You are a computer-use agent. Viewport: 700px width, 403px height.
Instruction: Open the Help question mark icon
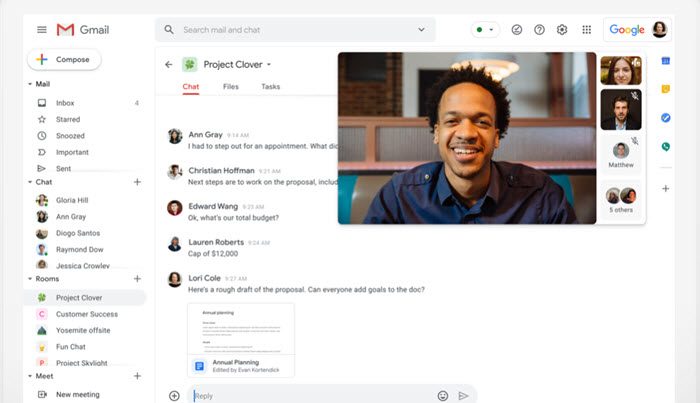(539, 29)
